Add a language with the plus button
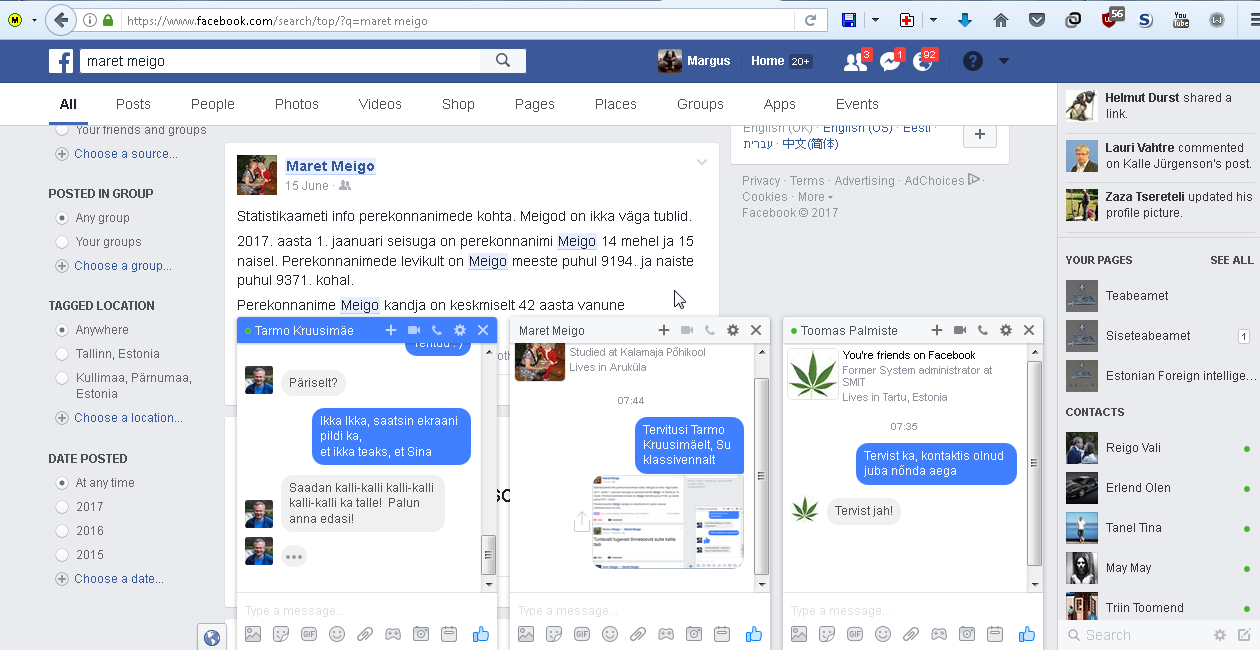This screenshot has height=650, width=1260. point(980,135)
